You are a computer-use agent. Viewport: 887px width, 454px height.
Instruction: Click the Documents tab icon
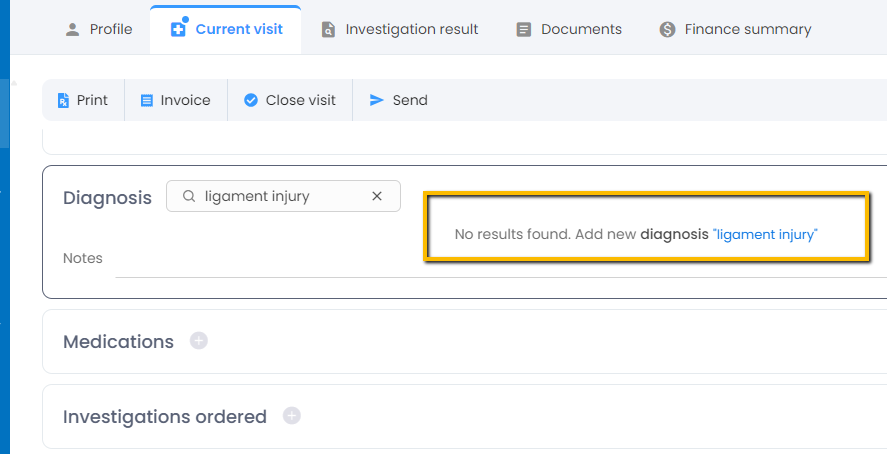click(524, 30)
